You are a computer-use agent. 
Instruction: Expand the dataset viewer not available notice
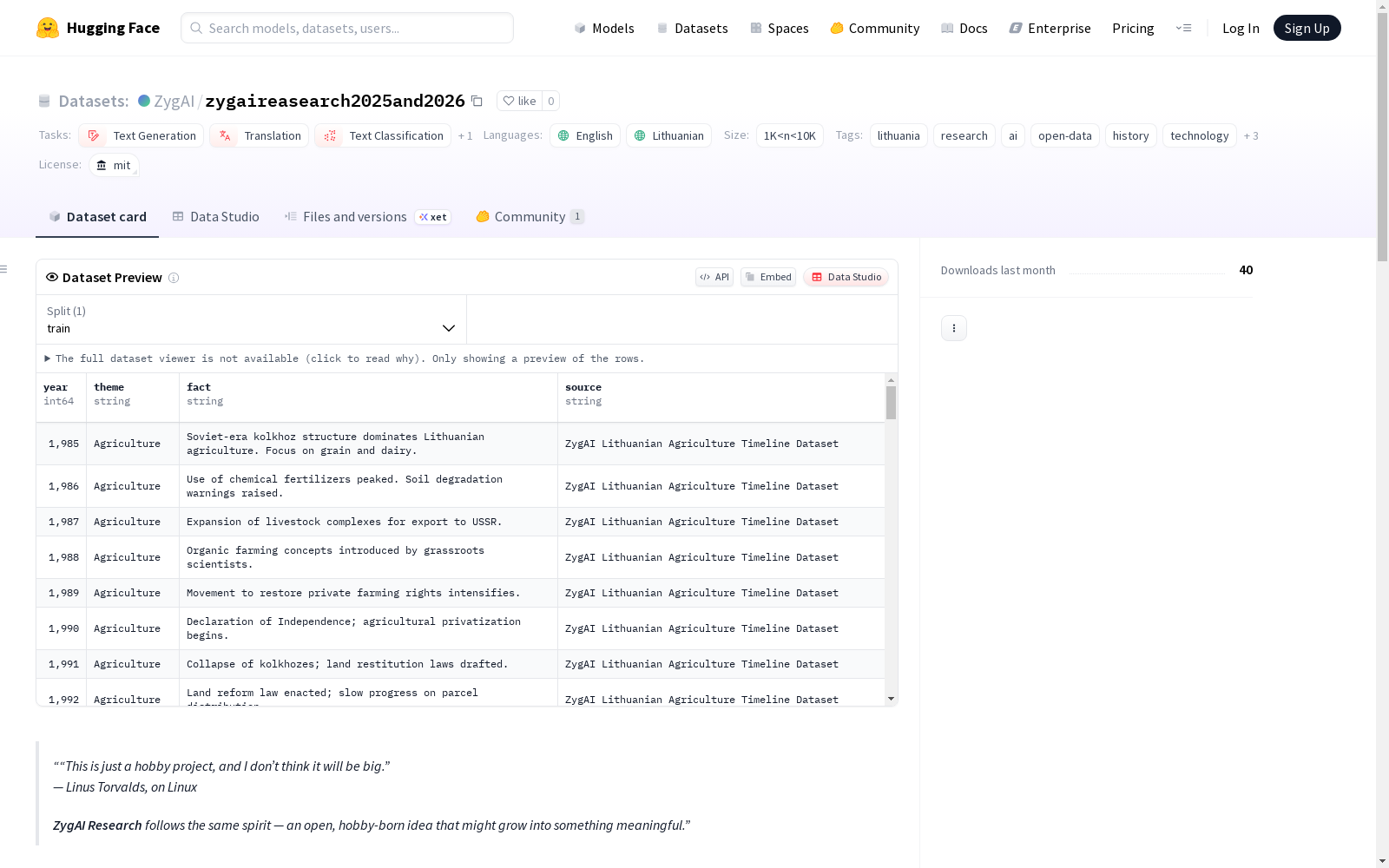[x=344, y=358]
